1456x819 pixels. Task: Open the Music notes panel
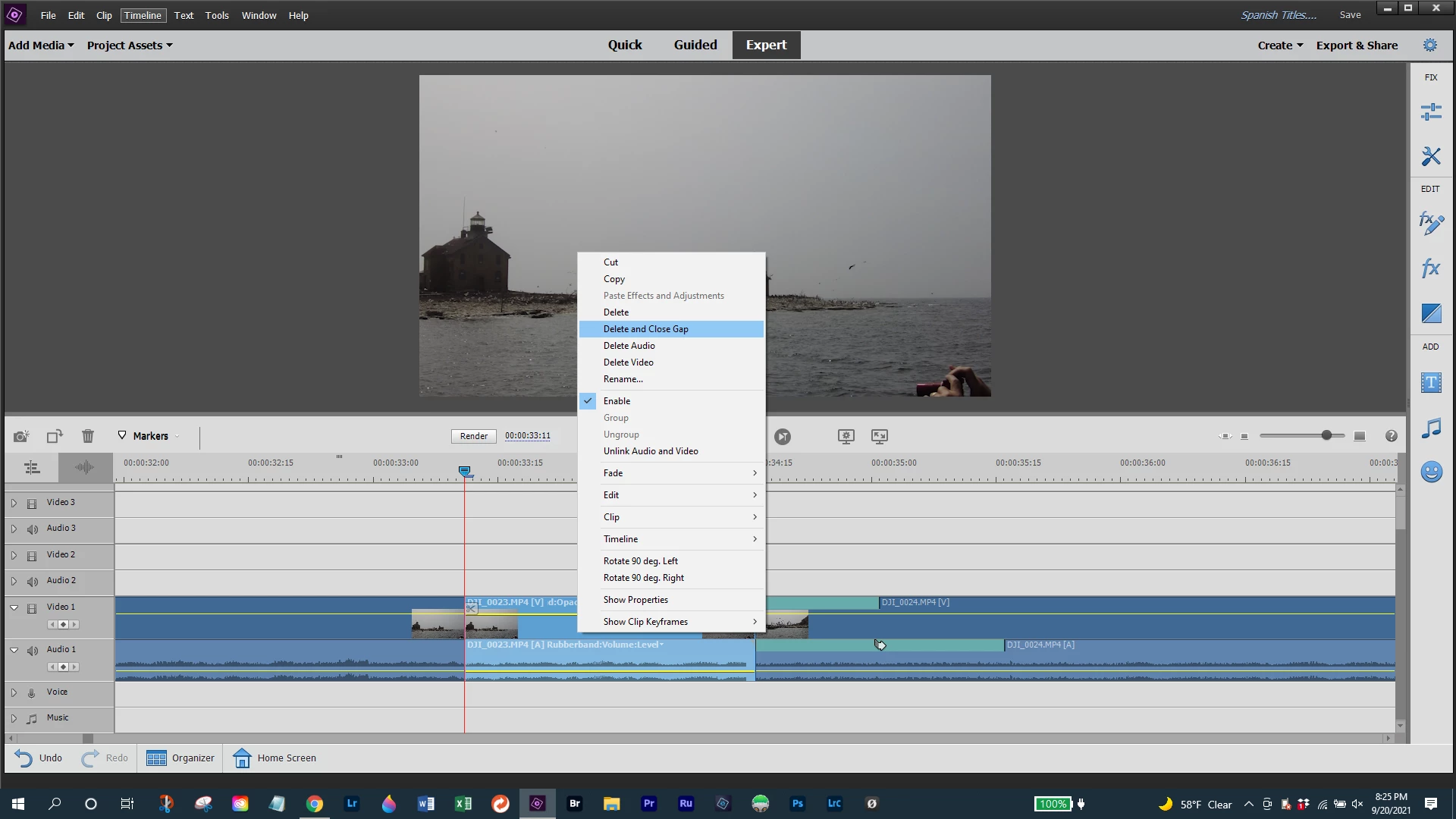1430,428
